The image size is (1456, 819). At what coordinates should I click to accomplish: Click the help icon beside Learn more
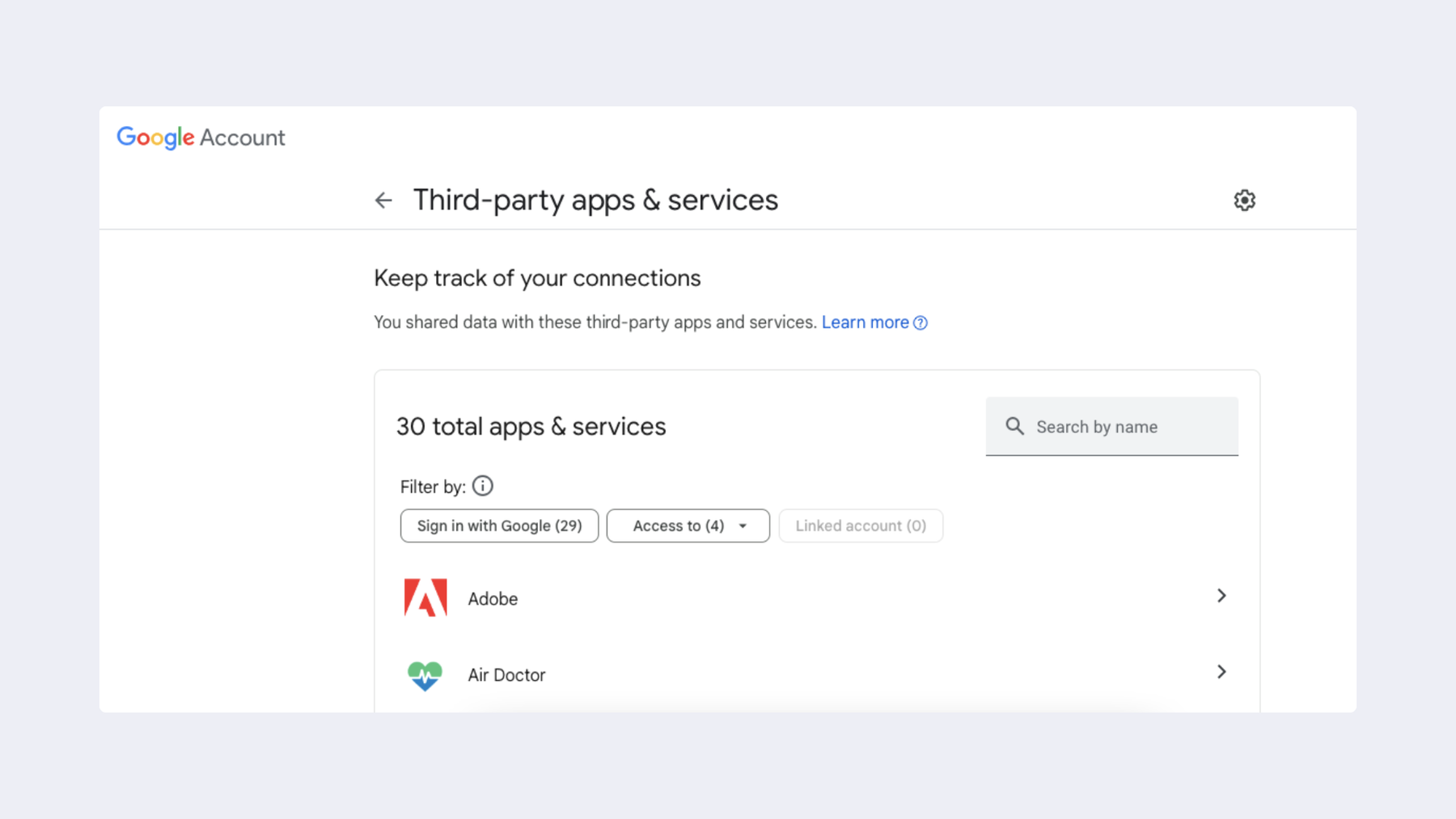pos(921,323)
